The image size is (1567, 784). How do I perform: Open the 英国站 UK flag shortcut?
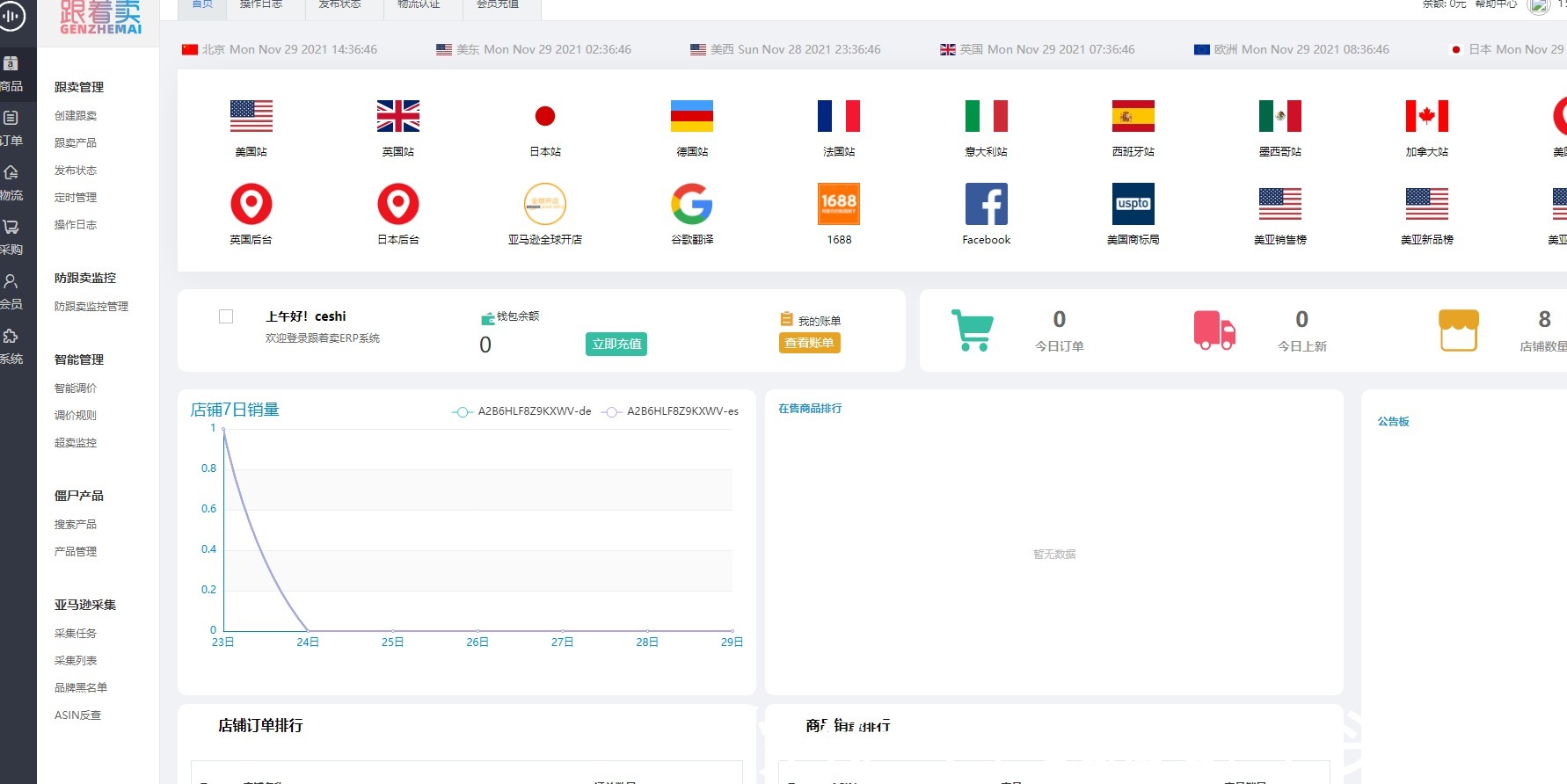pyautogui.click(x=398, y=116)
